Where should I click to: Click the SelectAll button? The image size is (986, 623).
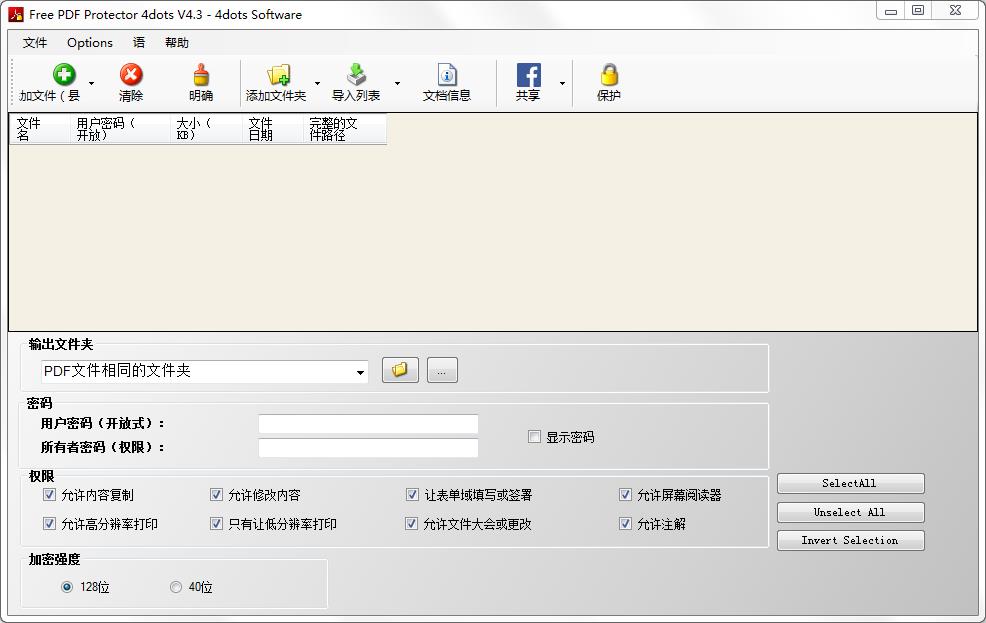click(851, 483)
